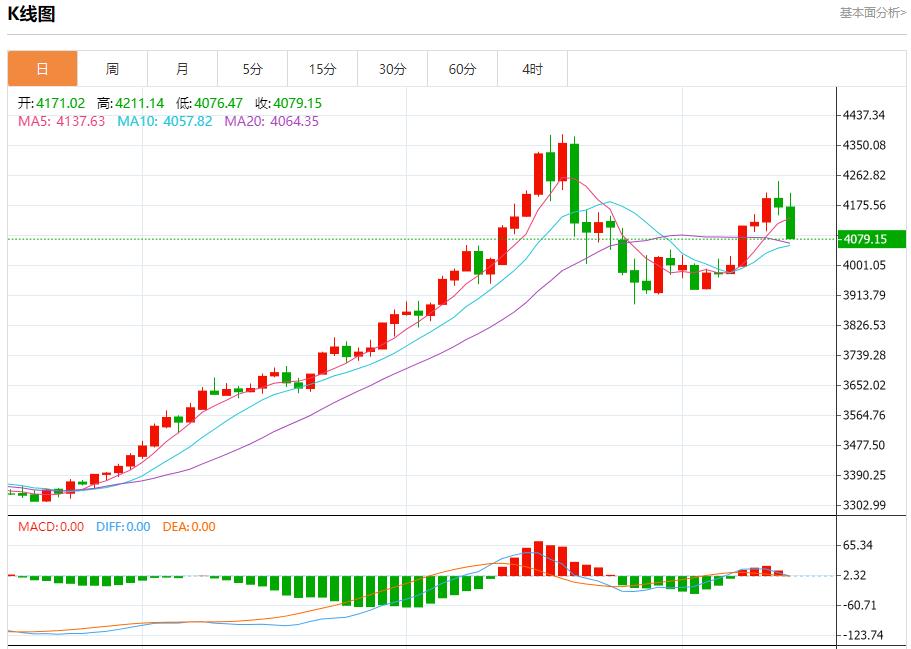The height and width of the screenshot is (649, 911).
Task: Select the 日 daily chart tab
Action: click(42, 69)
